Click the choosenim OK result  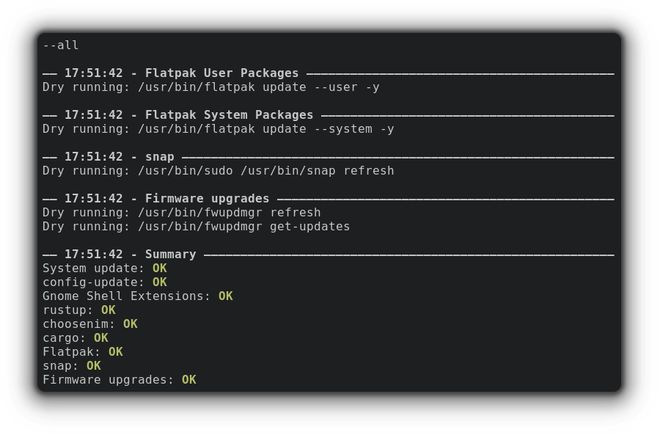130,324
